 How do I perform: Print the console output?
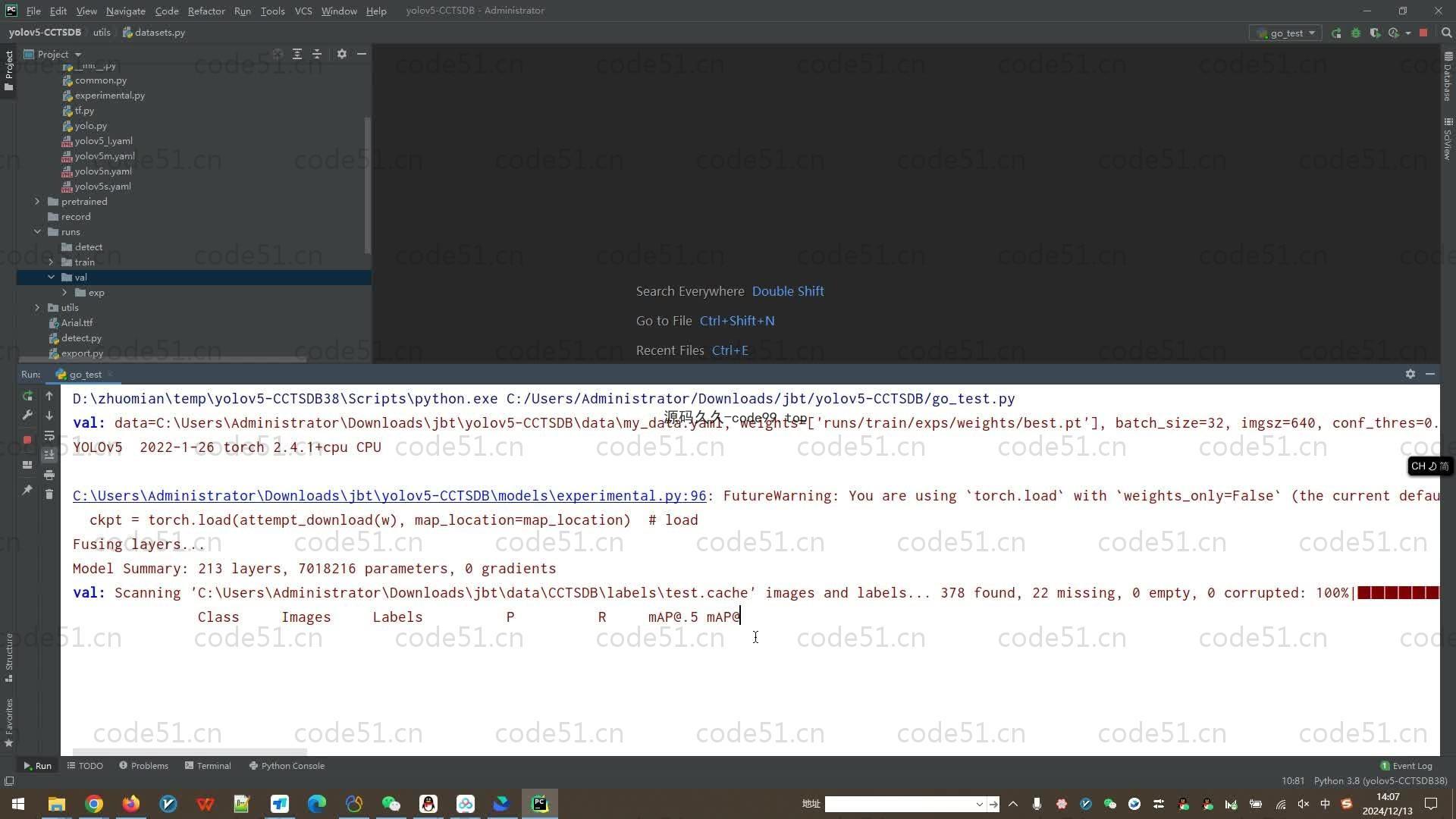point(49,475)
